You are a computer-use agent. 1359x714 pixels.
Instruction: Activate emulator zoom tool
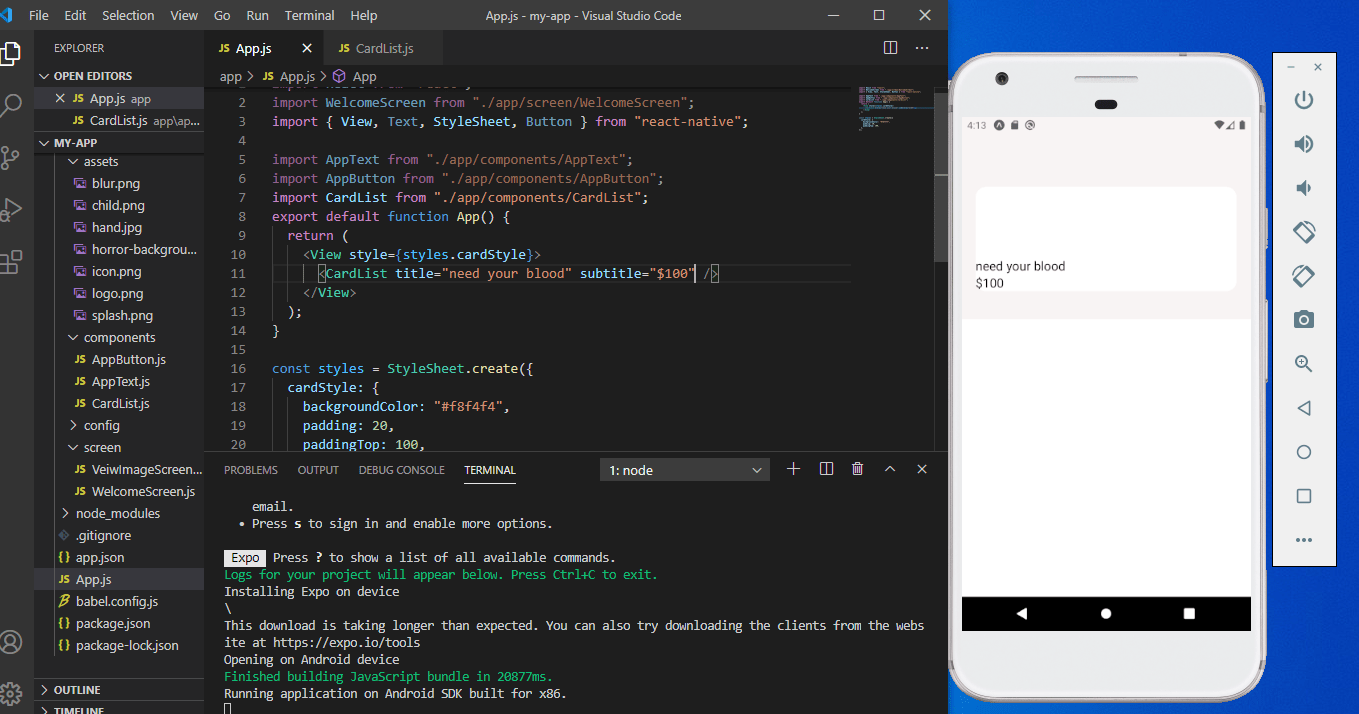point(1303,364)
